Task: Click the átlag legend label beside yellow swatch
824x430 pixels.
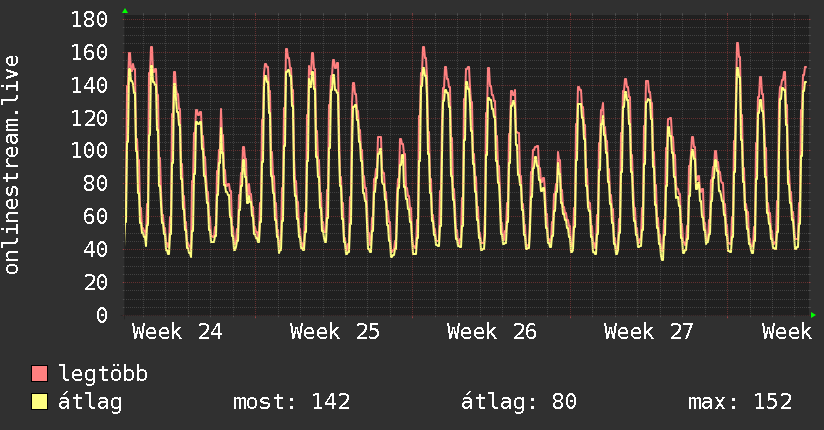Action: pyautogui.click(x=90, y=402)
